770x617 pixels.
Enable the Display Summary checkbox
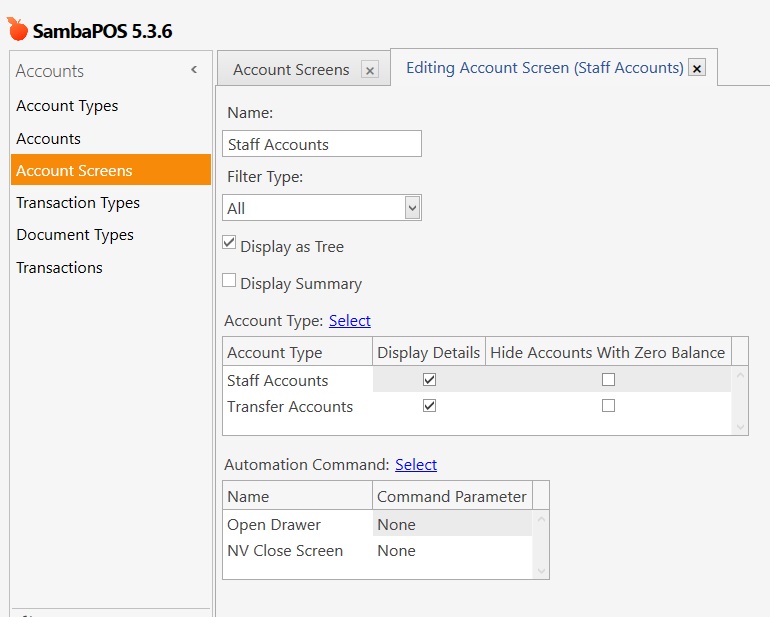click(229, 280)
